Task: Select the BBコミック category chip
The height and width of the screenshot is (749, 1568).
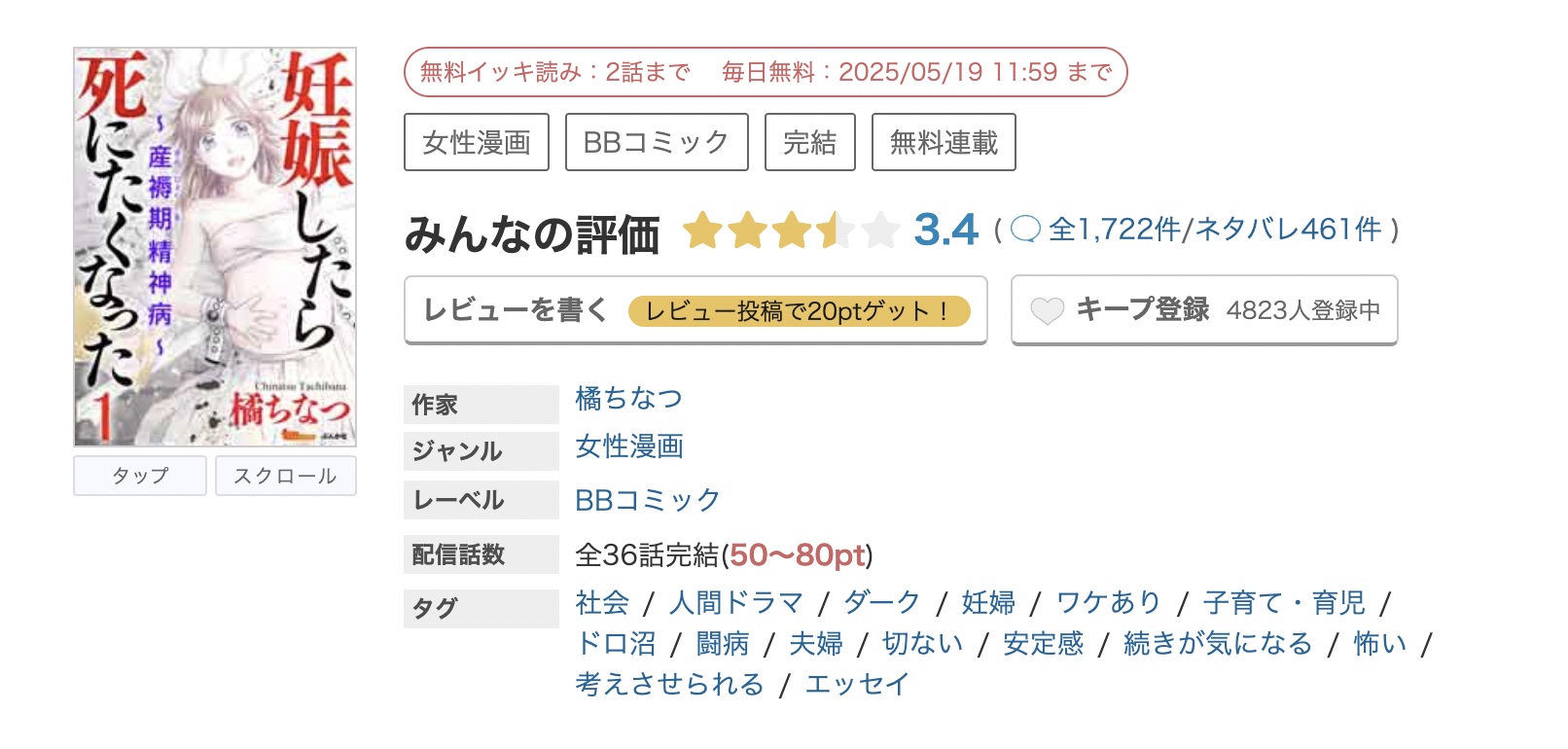Action: point(656,142)
